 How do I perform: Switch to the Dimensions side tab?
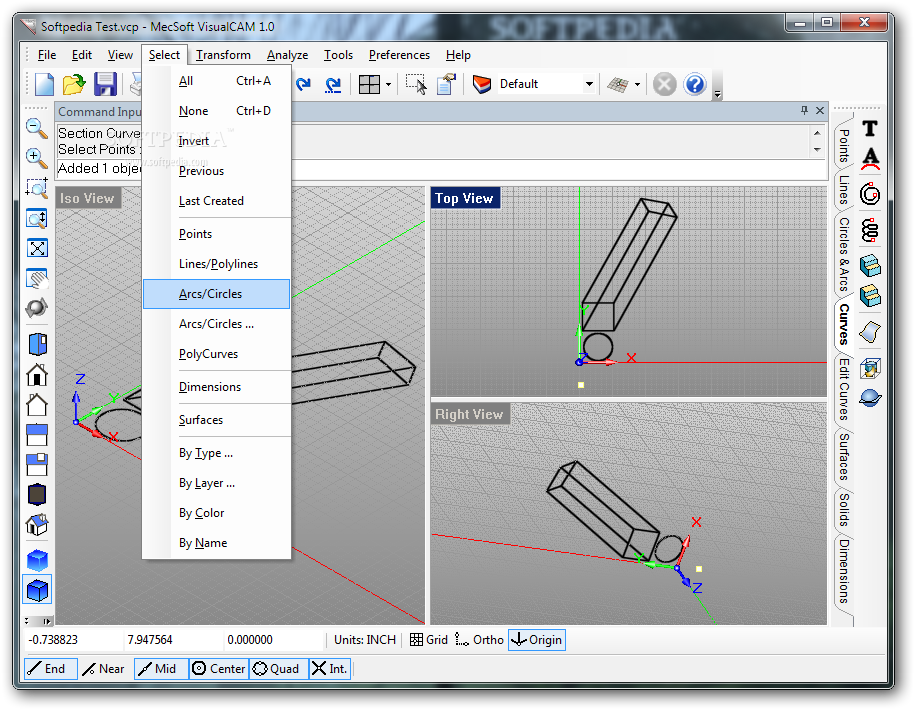click(844, 571)
